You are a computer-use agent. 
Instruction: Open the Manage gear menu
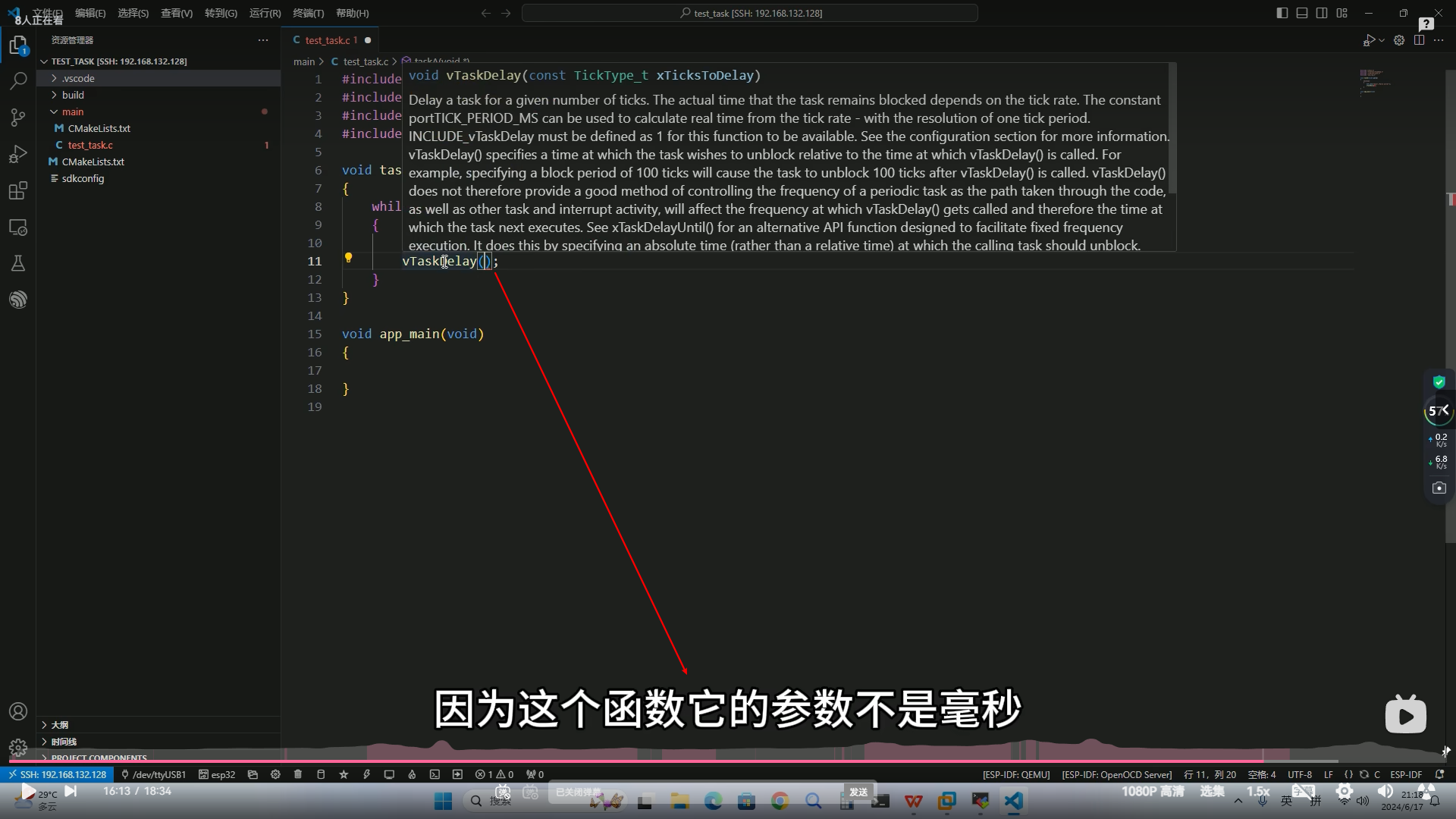click(x=18, y=747)
